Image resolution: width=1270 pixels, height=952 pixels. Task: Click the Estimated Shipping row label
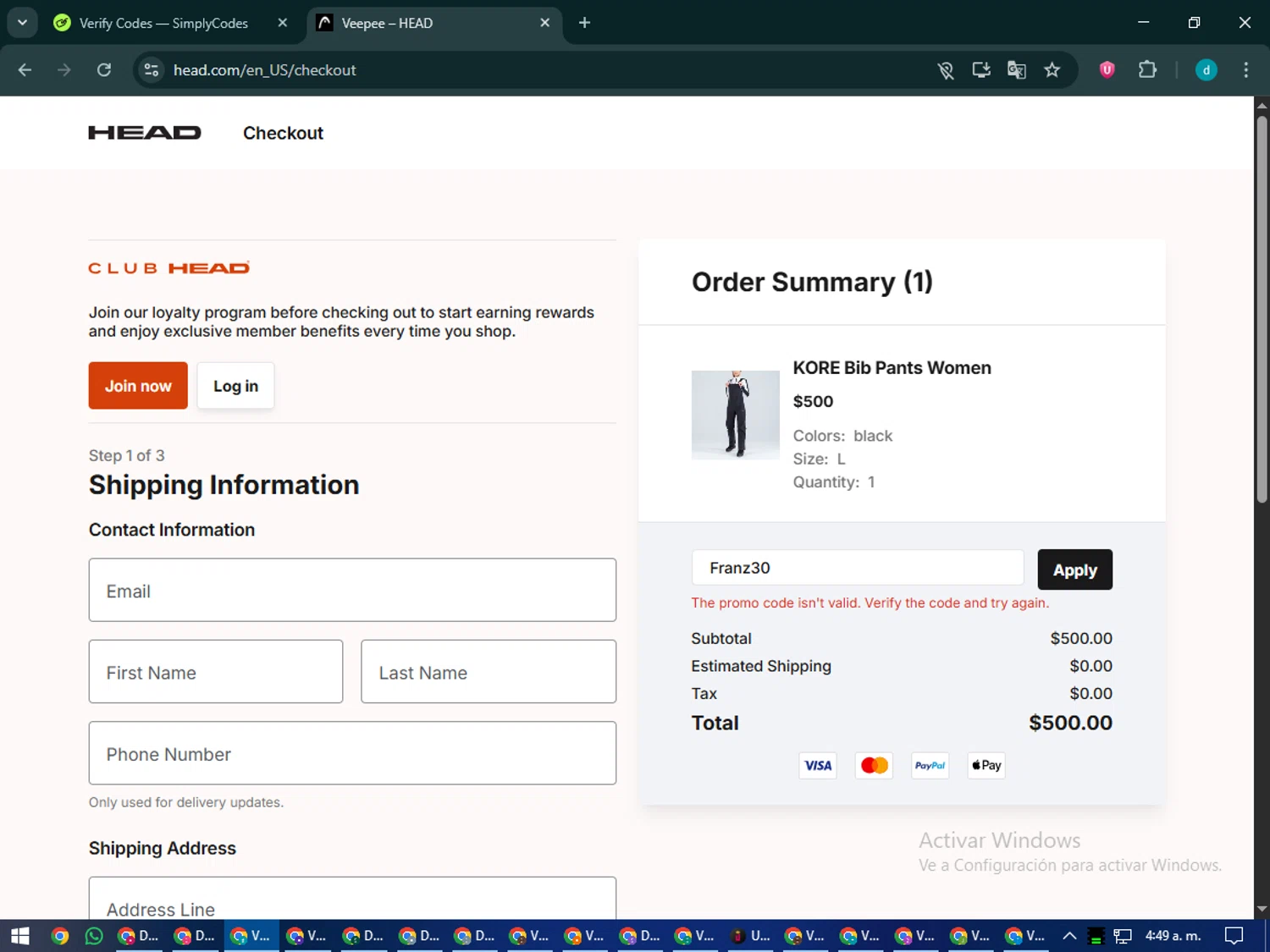[x=761, y=666]
